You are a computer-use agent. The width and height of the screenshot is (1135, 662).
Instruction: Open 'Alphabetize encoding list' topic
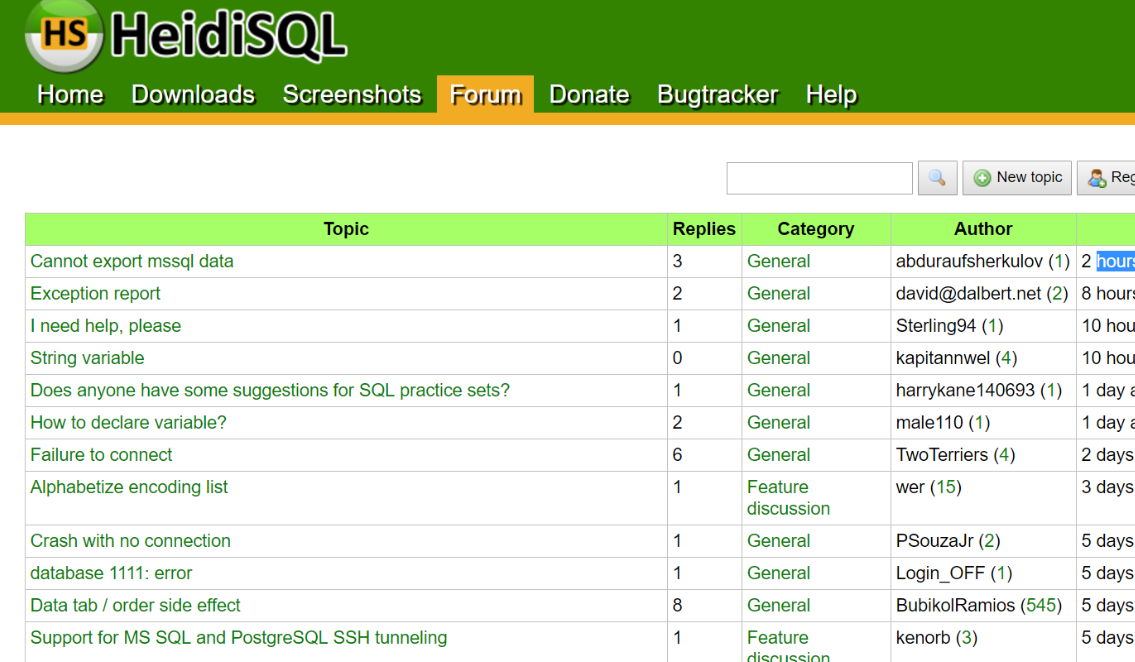tap(129, 487)
